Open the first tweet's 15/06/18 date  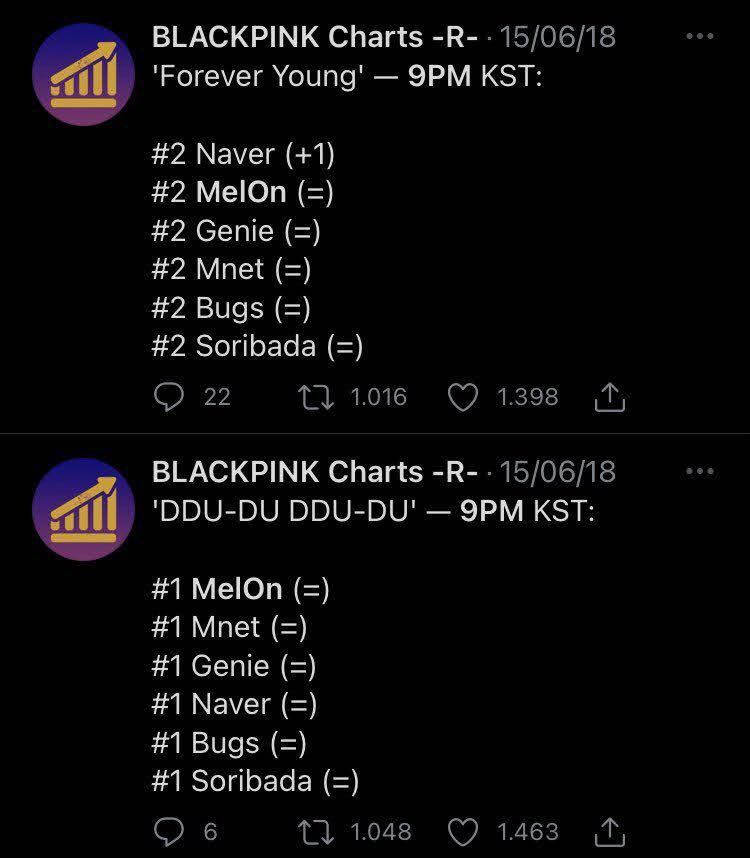[557, 37]
